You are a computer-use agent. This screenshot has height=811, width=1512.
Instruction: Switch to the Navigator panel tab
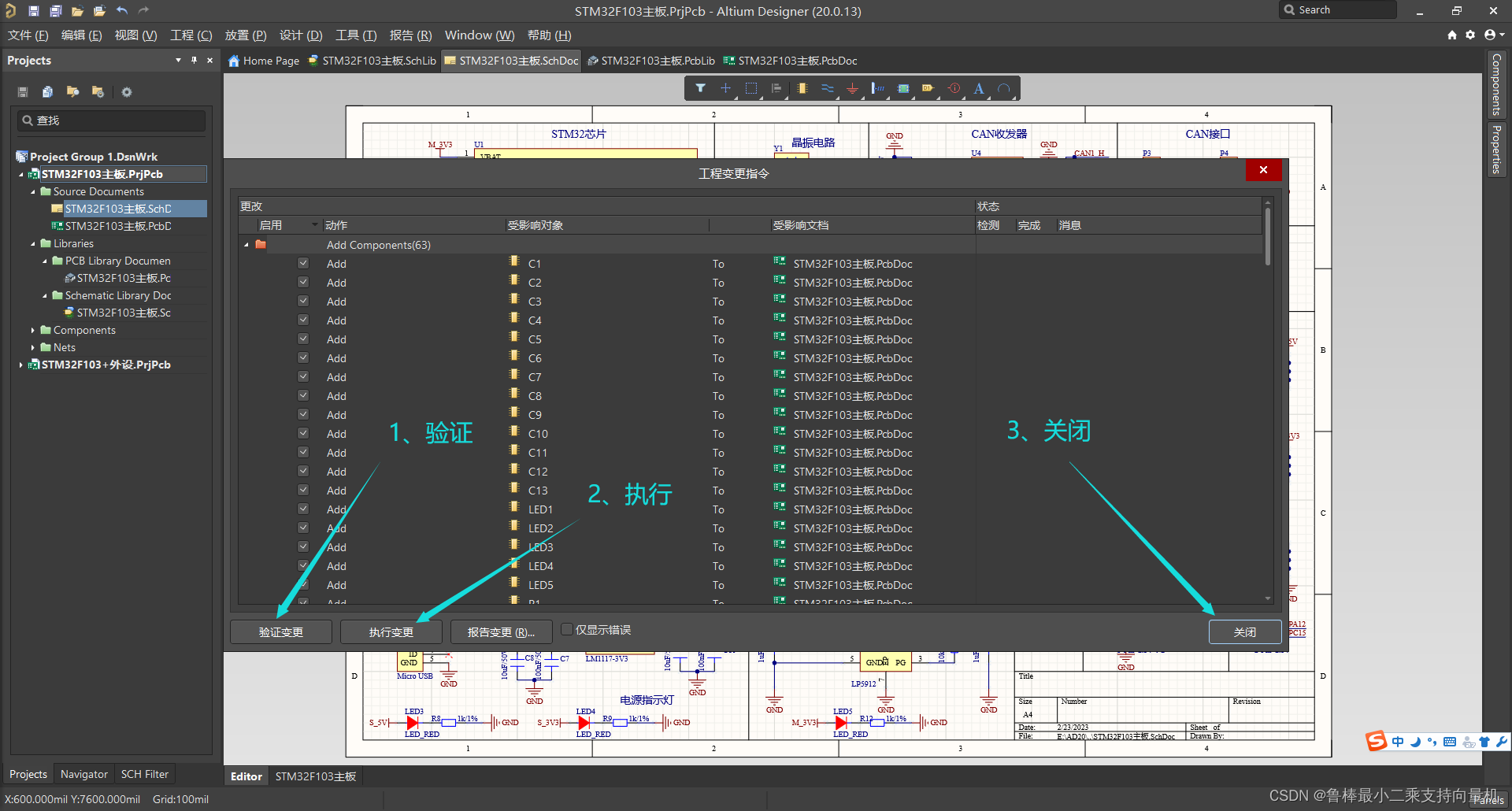point(84,774)
